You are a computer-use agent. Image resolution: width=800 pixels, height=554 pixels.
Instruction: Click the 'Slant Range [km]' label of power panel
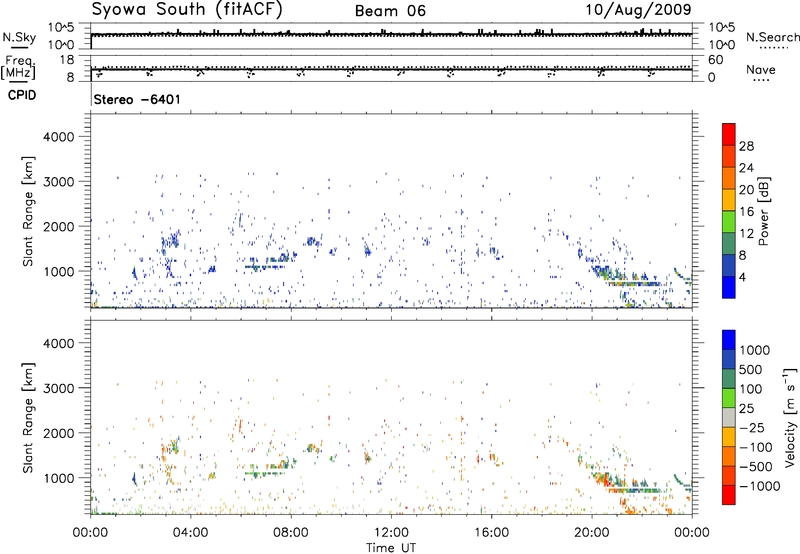[28, 211]
